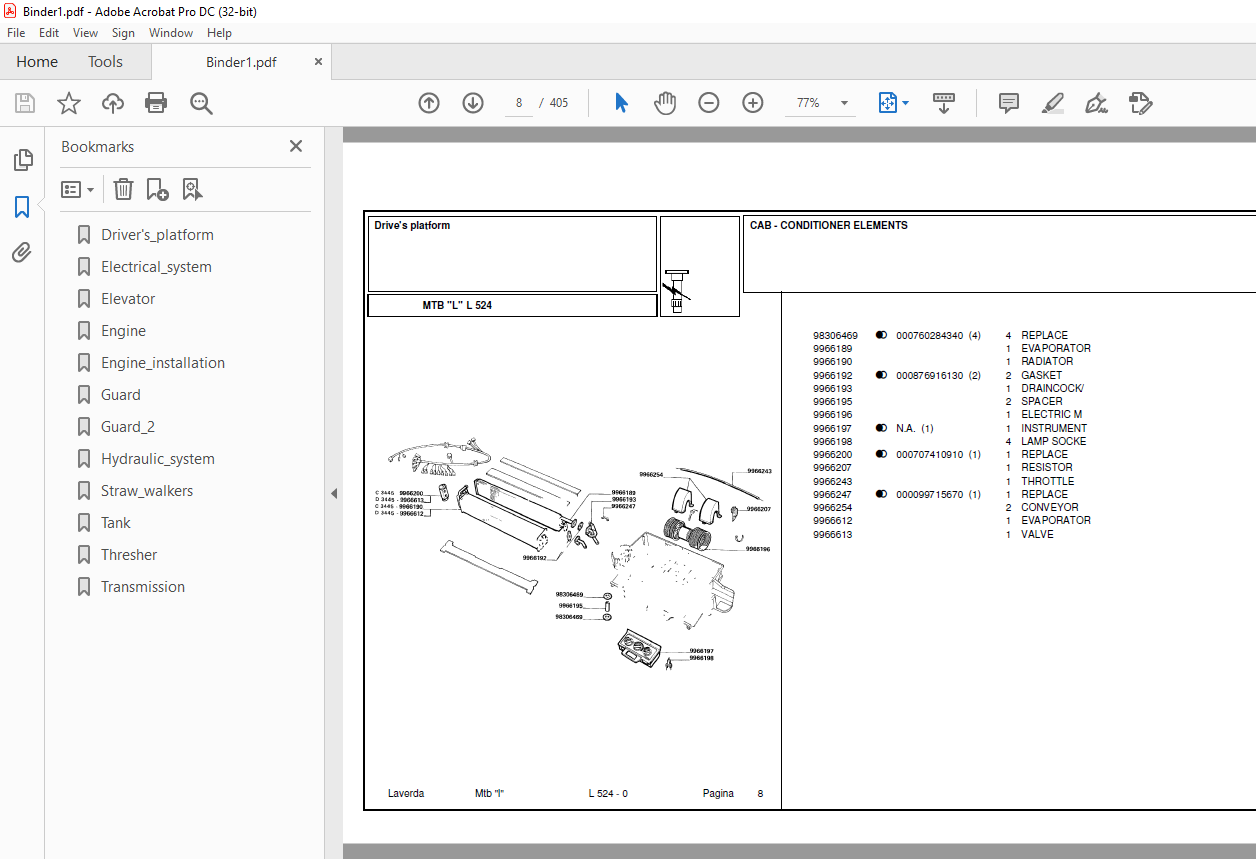Viewport: 1256px width, 859px height.
Task: Click the VALVE part description
Action: coord(1038,535)
